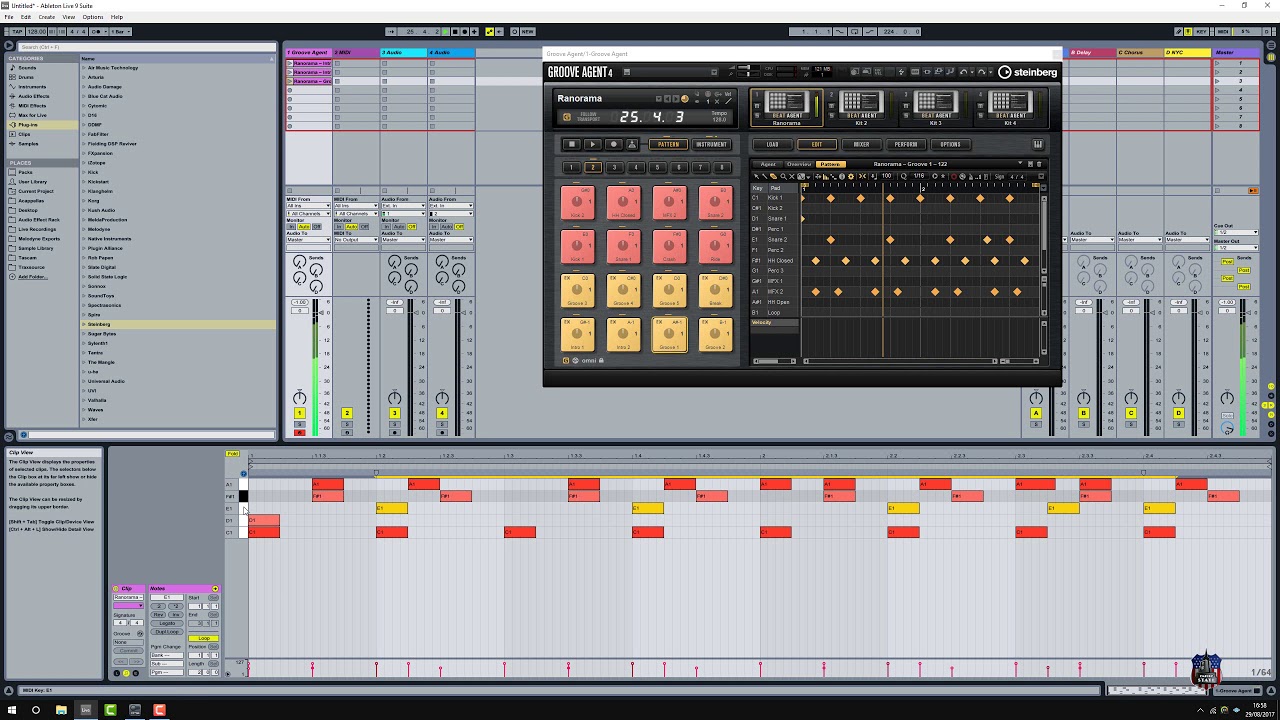Toggle track 2 MIDI activator button
The width and height of the screenshot is (1280, 720).
click(346, 413)
